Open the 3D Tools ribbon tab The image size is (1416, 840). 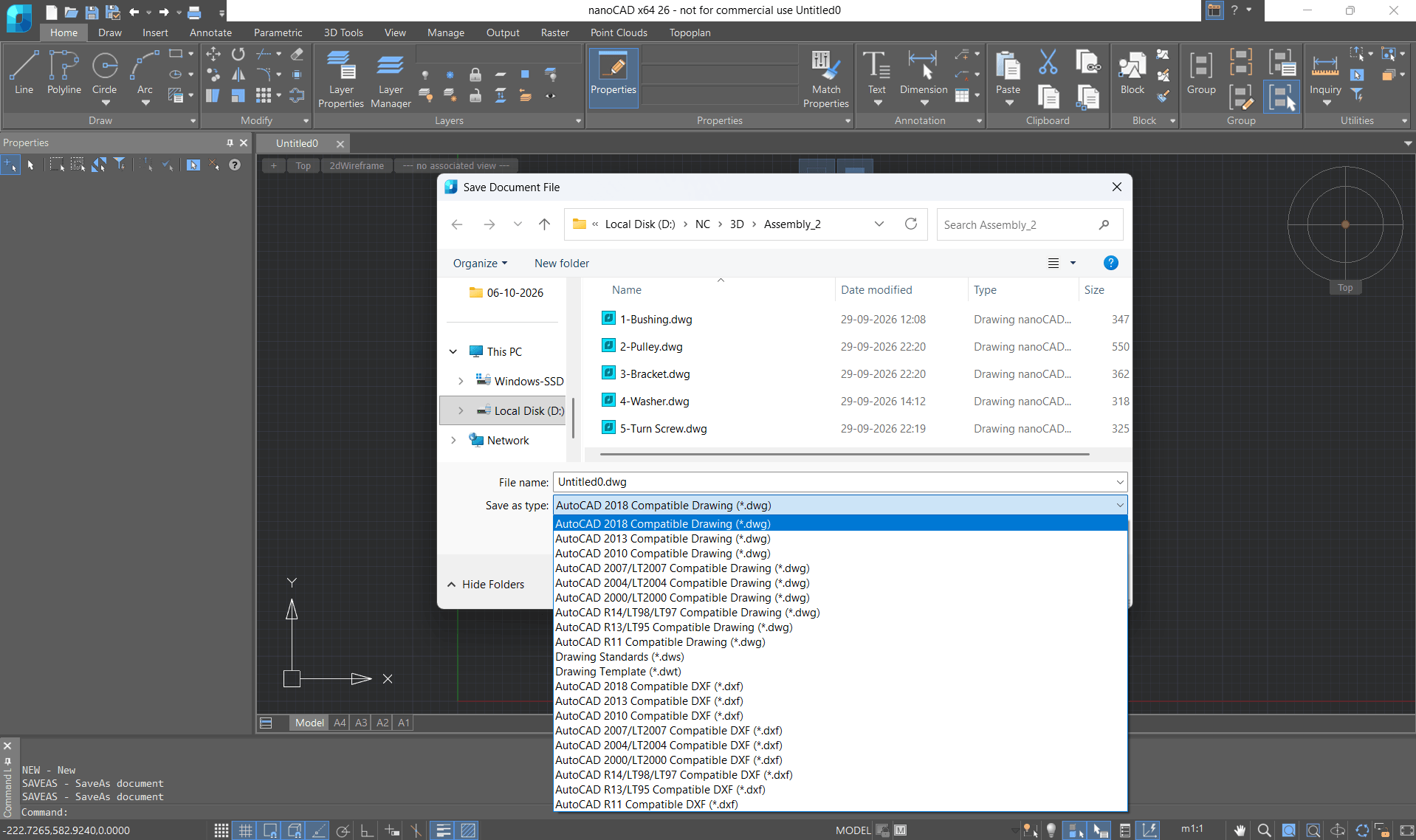coord(343,32)
